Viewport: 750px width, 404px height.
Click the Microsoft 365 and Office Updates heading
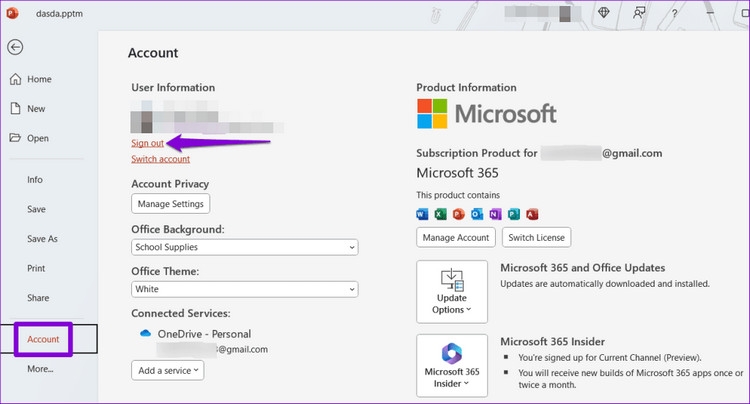pyautogui.click(x=583, y=268)
